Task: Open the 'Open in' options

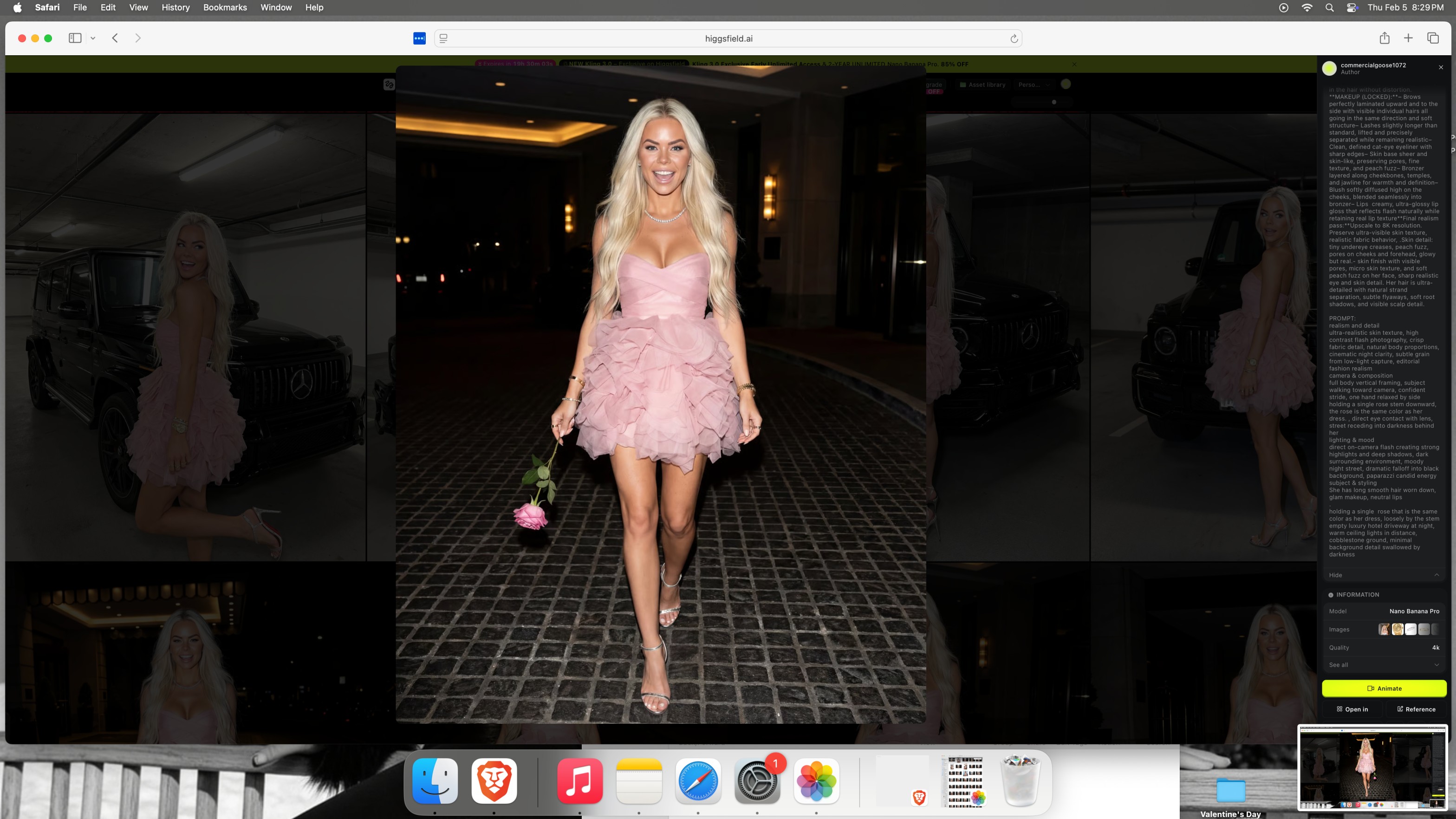Action: 1352,709
